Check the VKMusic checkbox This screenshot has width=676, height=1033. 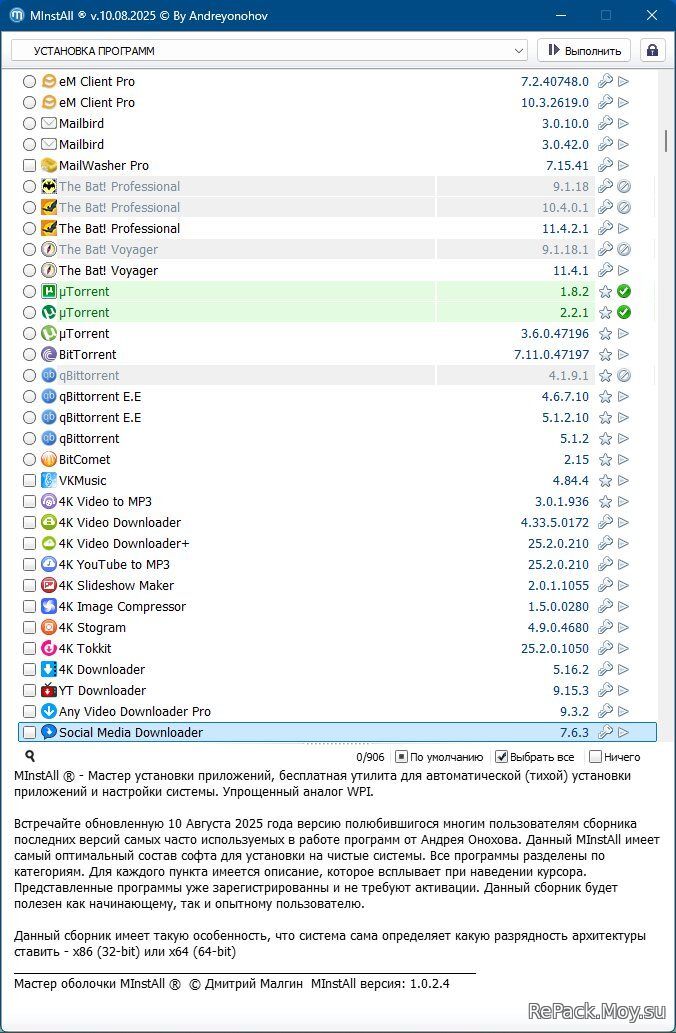(x=29, y=481)
